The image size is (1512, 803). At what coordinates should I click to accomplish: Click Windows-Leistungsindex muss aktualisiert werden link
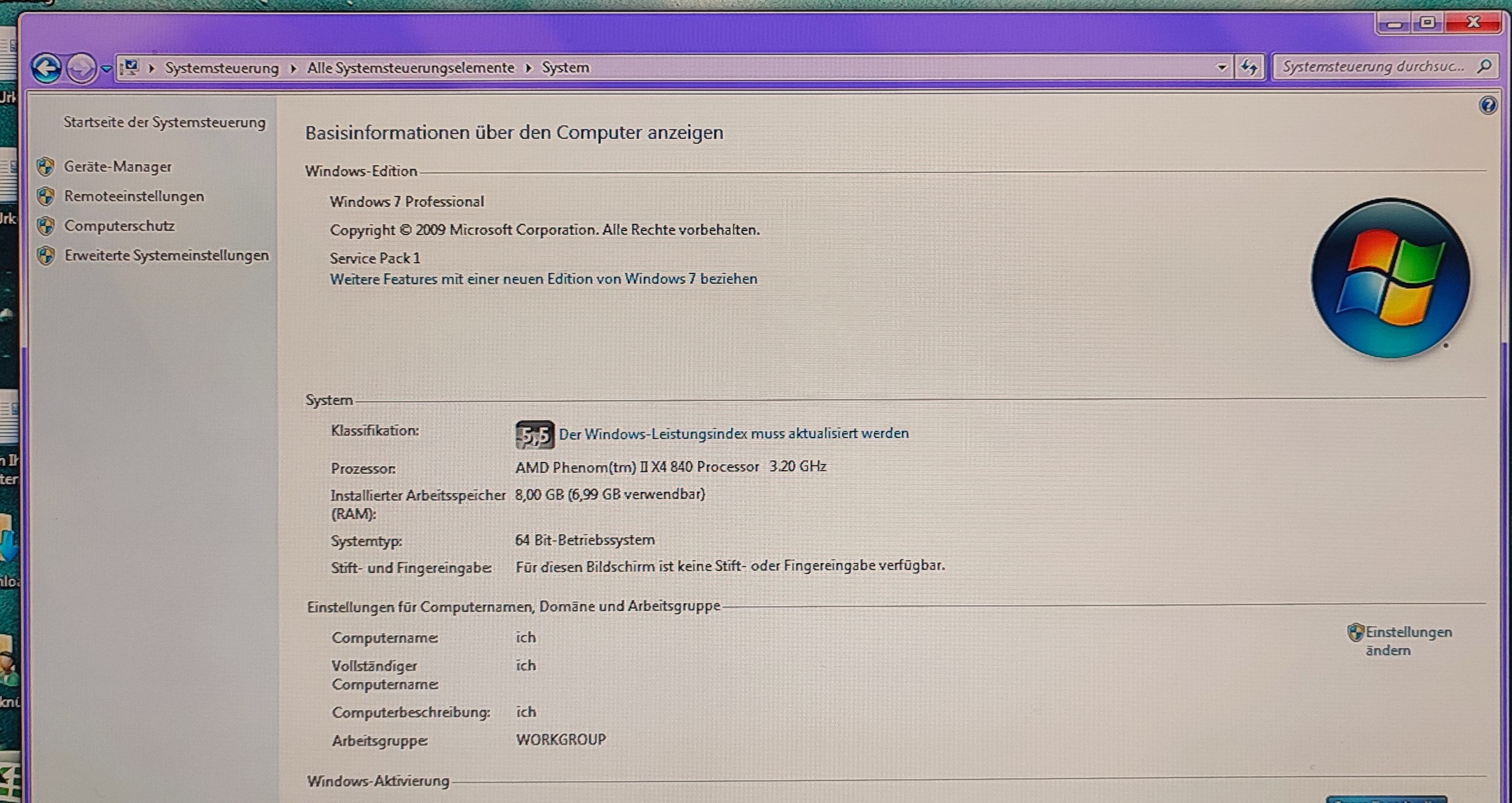[733, 434]
